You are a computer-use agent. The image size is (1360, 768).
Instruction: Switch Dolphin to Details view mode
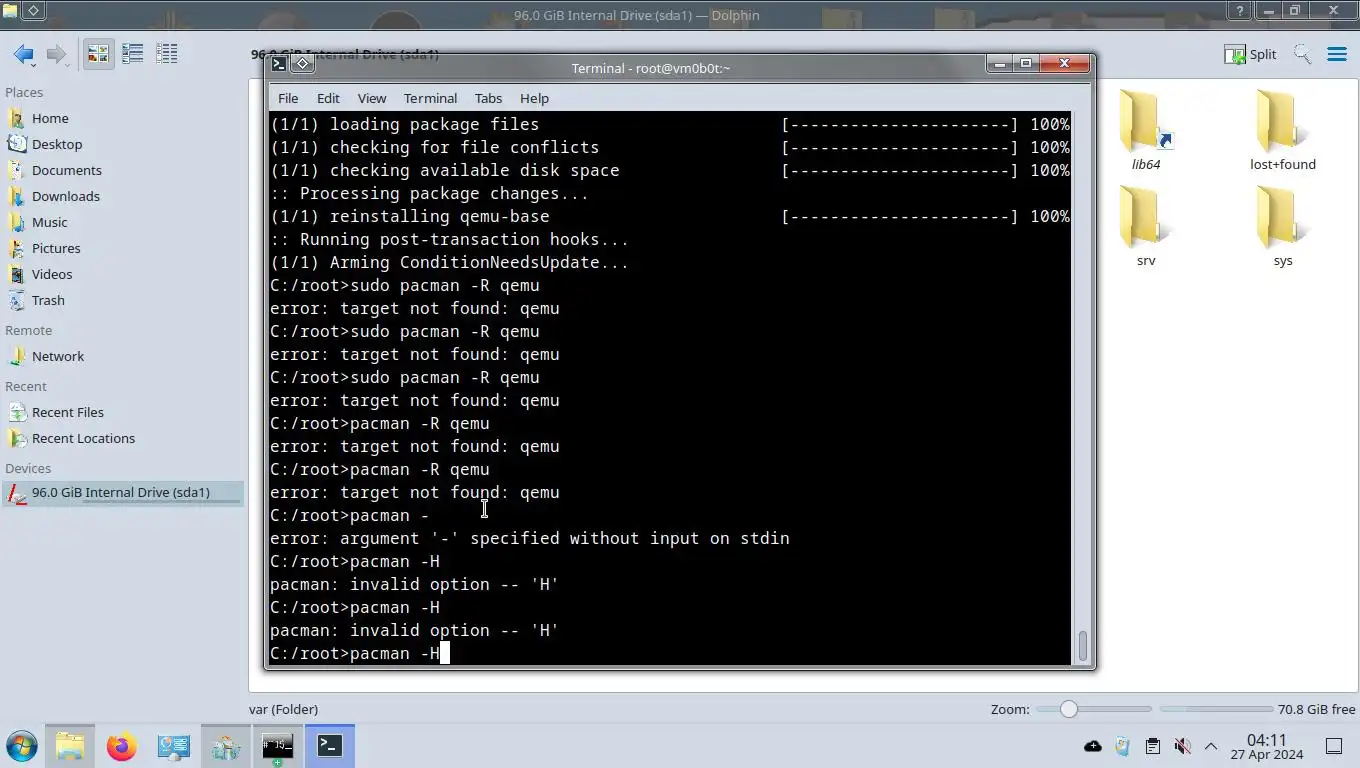click(x=167, y=54)
